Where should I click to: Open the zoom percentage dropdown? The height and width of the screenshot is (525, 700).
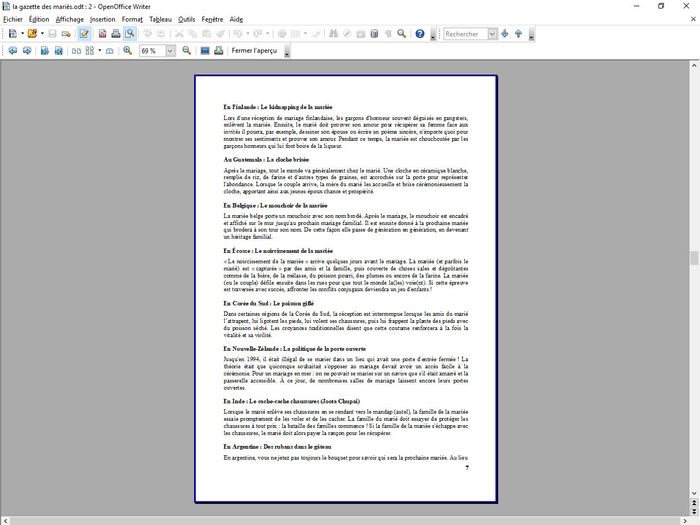point(170,51)
